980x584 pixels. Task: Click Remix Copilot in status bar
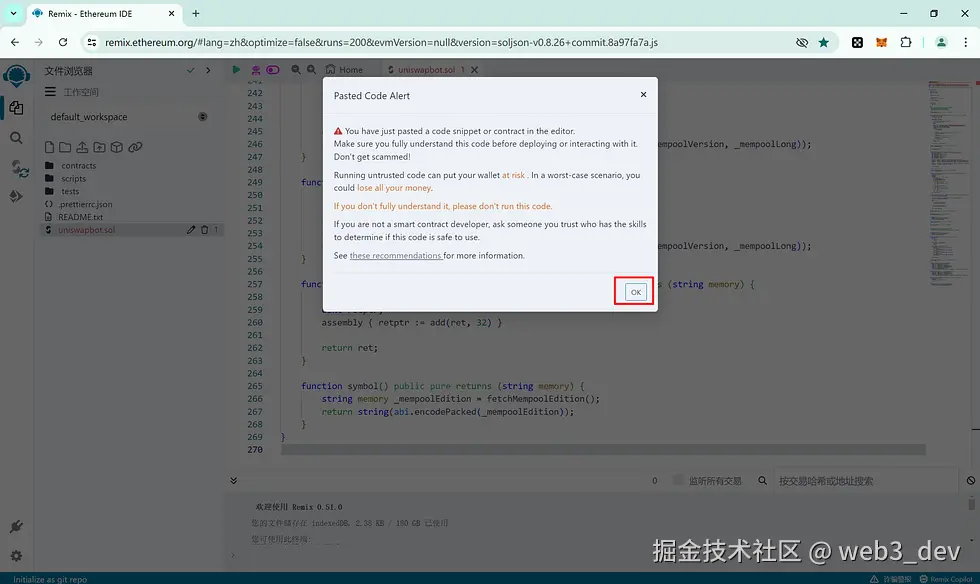947,579
